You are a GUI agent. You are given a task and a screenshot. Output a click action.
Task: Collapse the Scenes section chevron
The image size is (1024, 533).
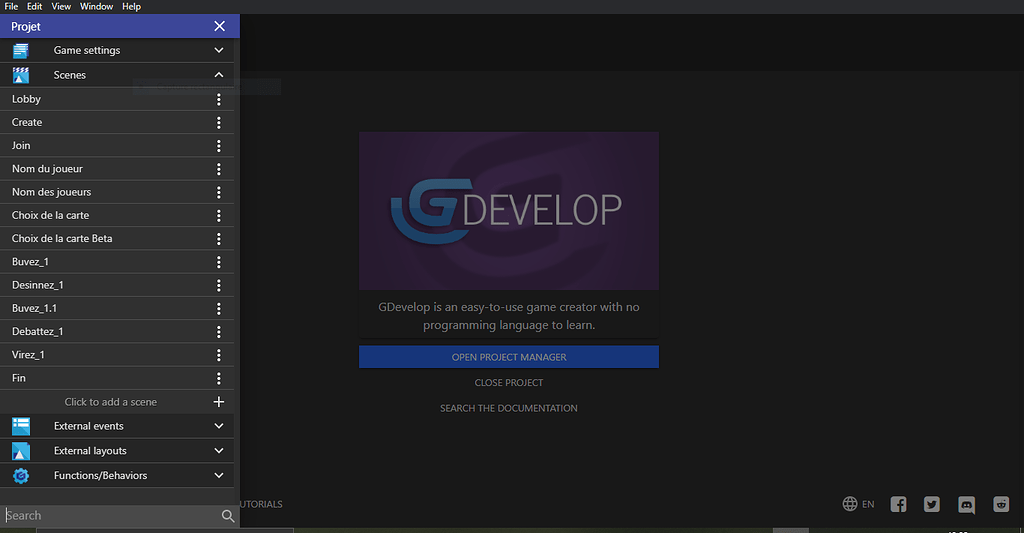point(219,75)
